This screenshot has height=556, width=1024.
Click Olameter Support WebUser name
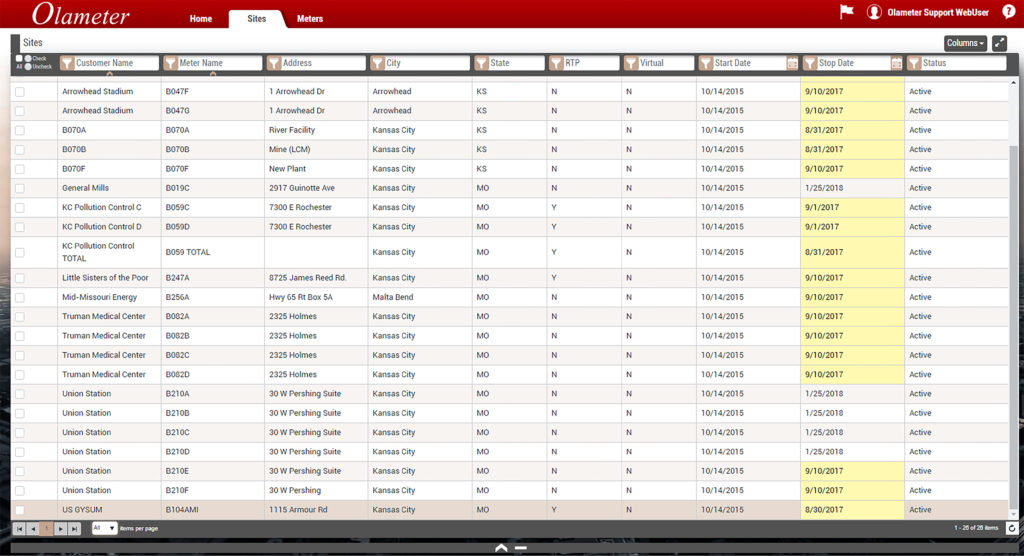coord(938,12)
